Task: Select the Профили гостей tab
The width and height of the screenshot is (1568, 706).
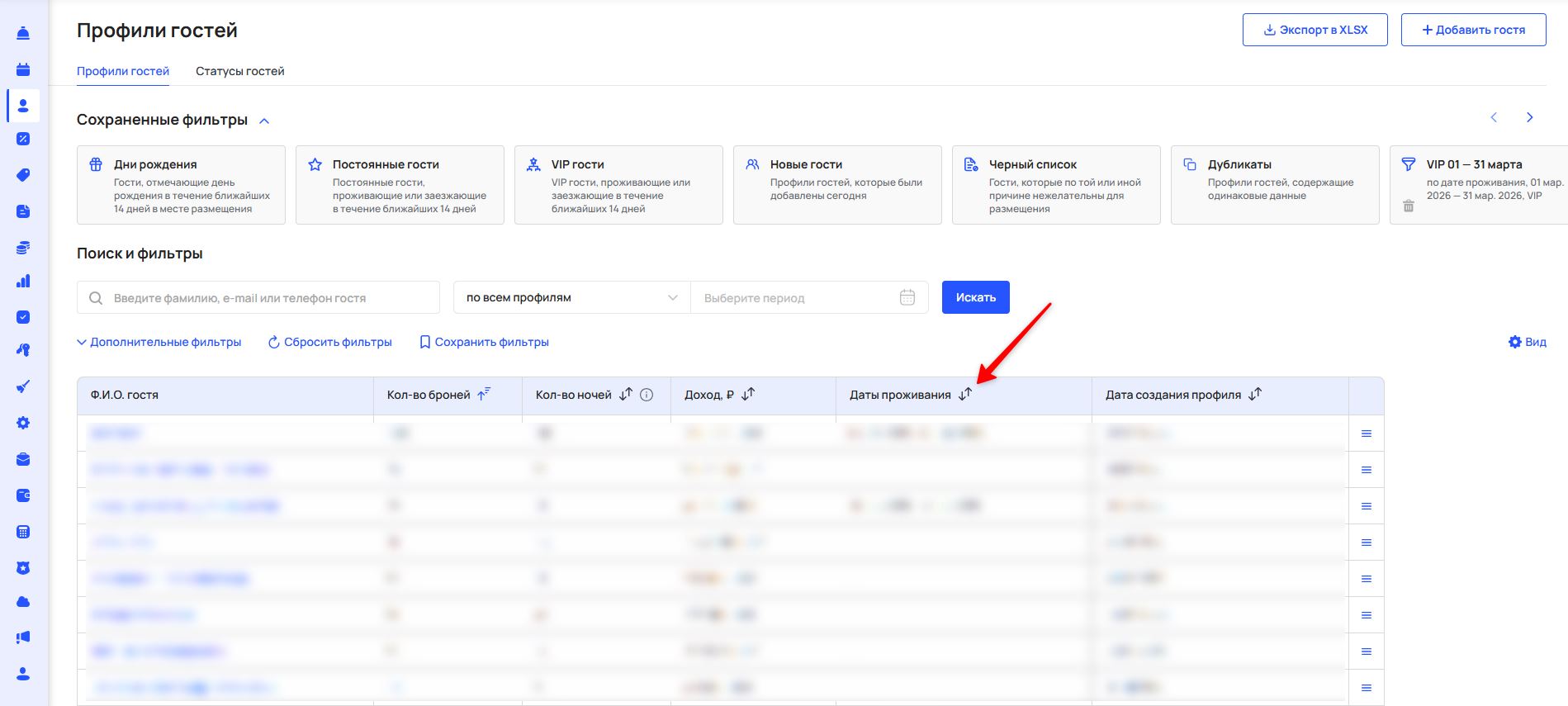Action: coord(123,71)
